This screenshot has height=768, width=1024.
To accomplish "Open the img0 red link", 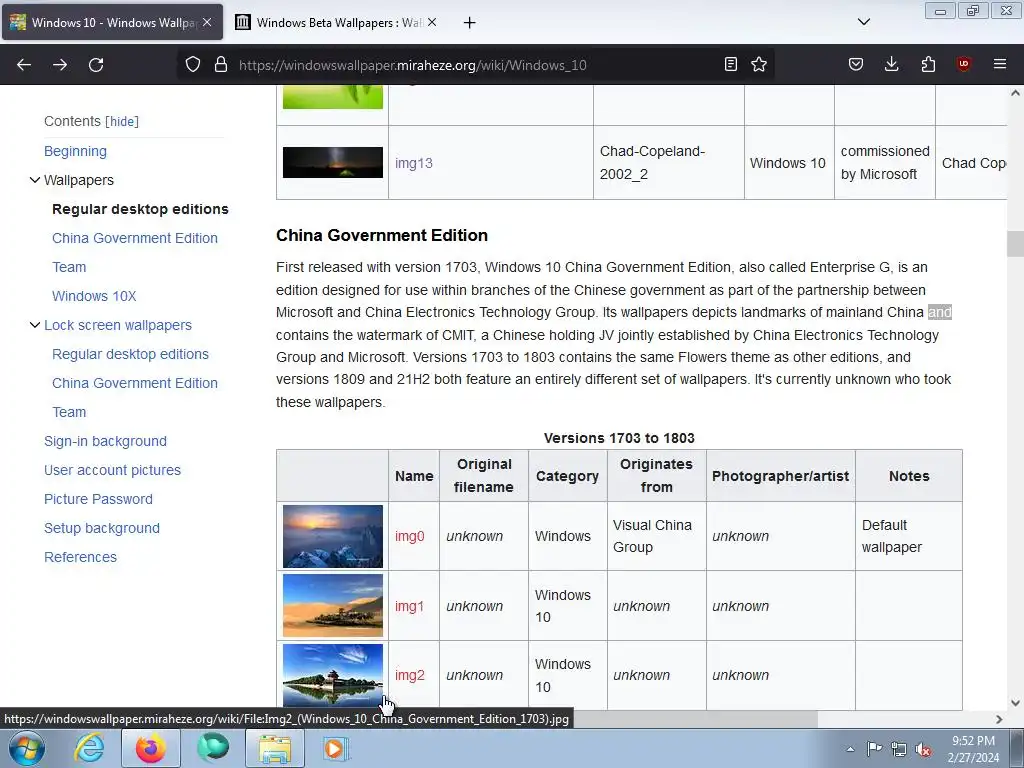I will pos(409,536).
